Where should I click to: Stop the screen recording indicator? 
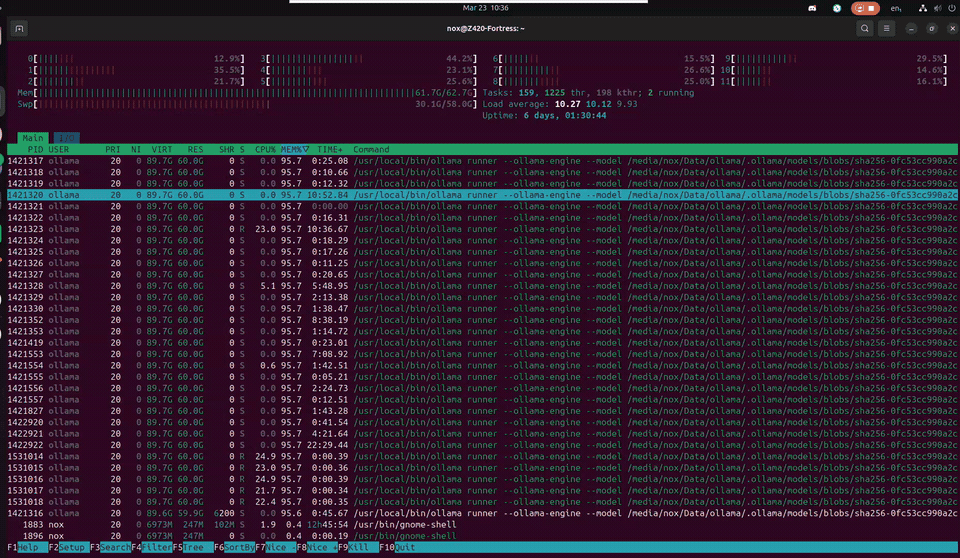[x=865, y=8]
